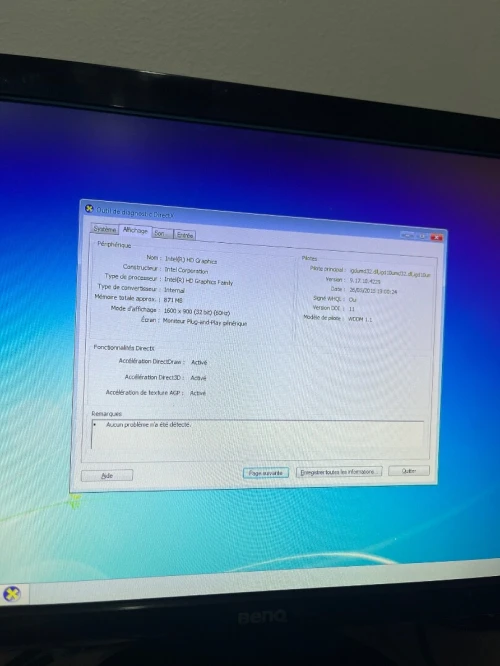Screen dimensions: 500x666
Task: Click the DirectX diagnostic taskbar icon
Action: coord(11,594)
